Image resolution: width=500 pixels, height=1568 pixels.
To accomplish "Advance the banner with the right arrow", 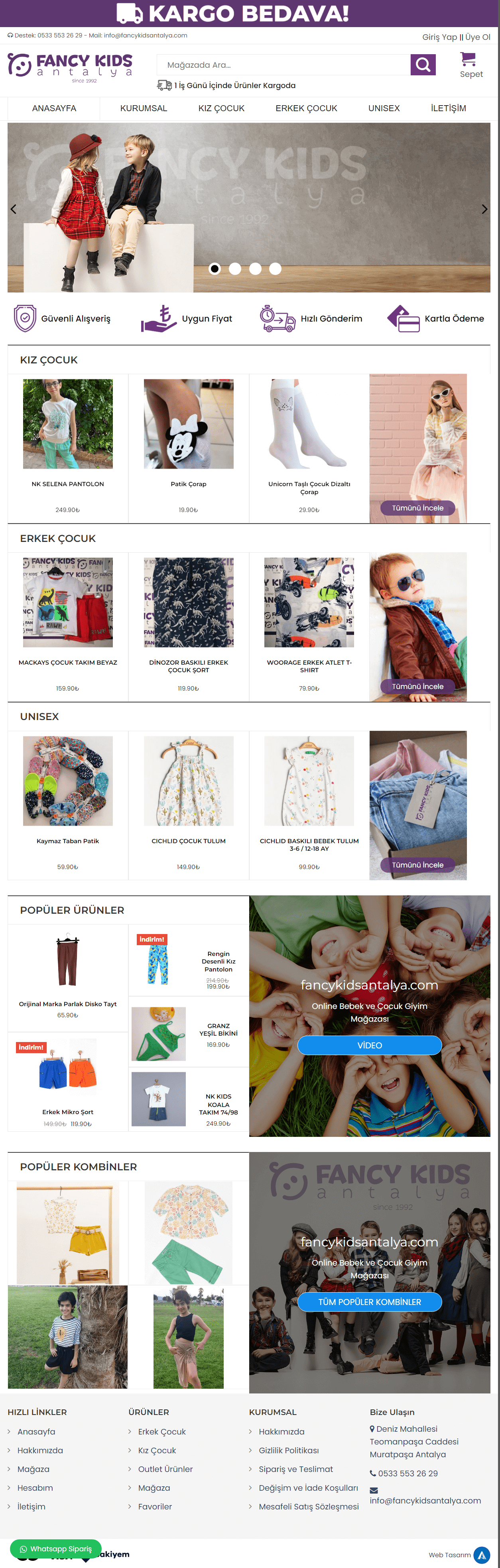I will tap(484, 209).
